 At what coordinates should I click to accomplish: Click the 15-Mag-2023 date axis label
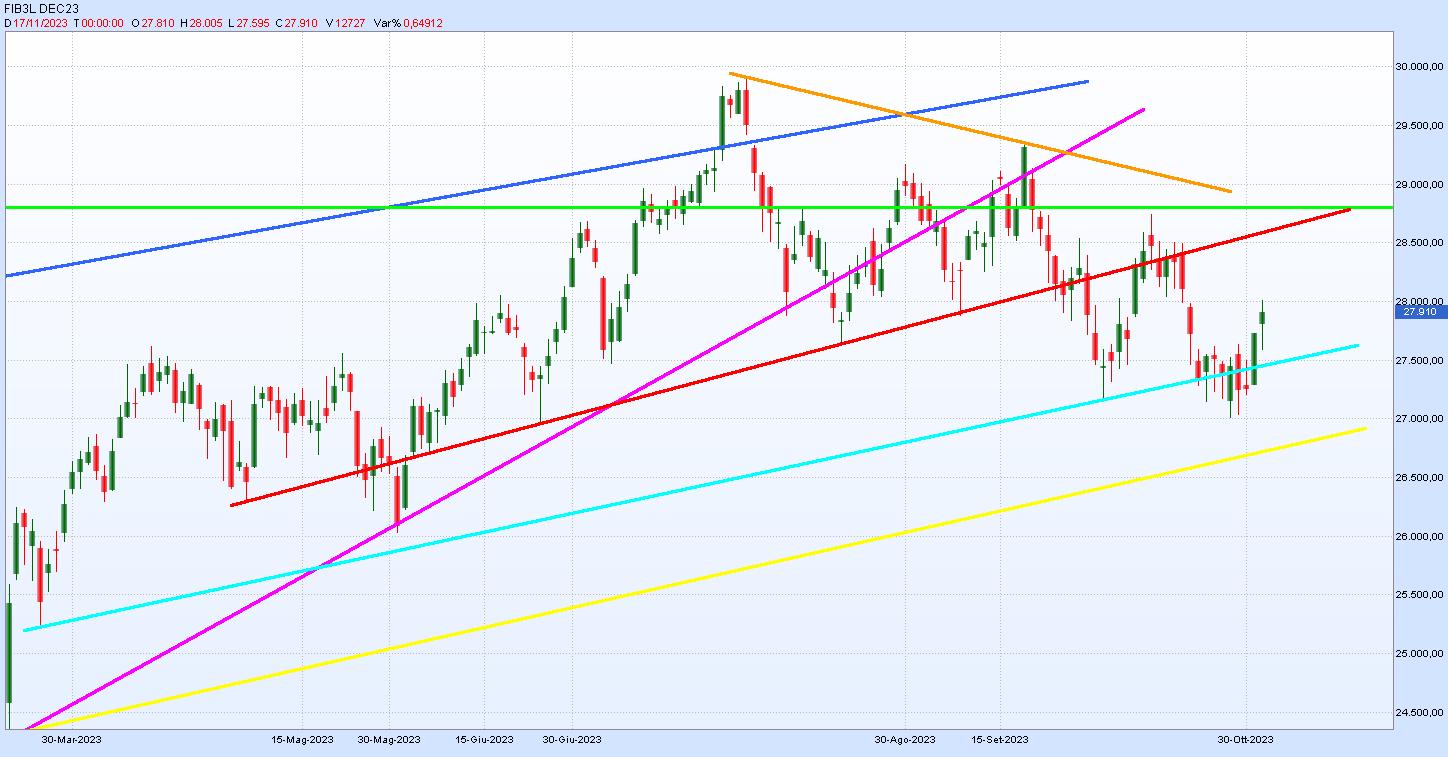click(x=302, y=740)
